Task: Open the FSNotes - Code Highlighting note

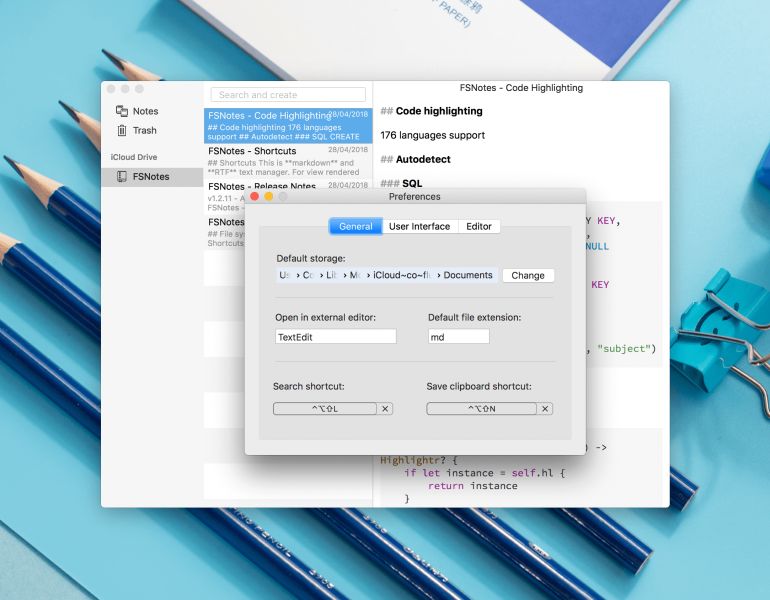Action: [x=288, y=126]
